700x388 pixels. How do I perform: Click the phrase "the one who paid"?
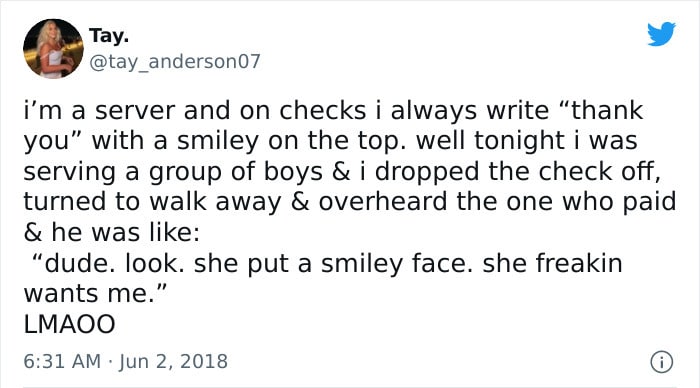[566, 201]
